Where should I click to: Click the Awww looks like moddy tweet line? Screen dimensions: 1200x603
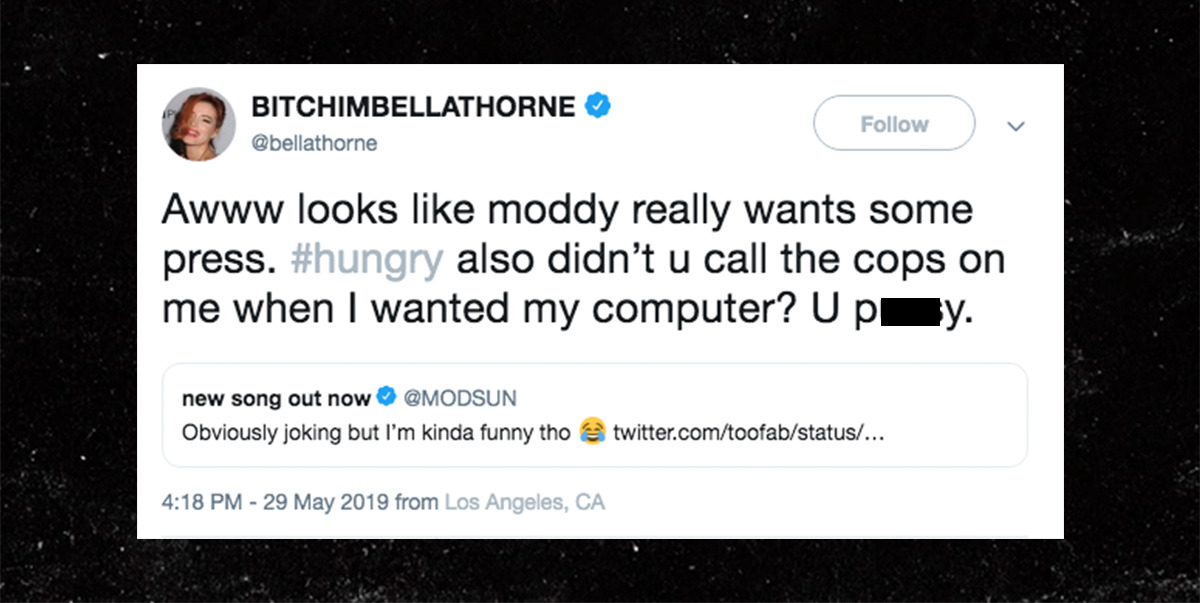pos(567,210)
